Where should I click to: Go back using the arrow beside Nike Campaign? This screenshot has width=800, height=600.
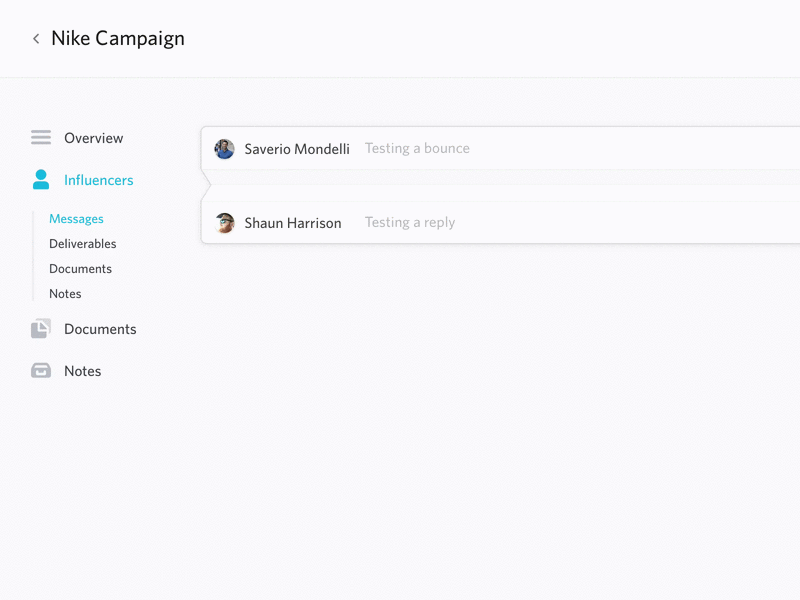tap(36, 39)
